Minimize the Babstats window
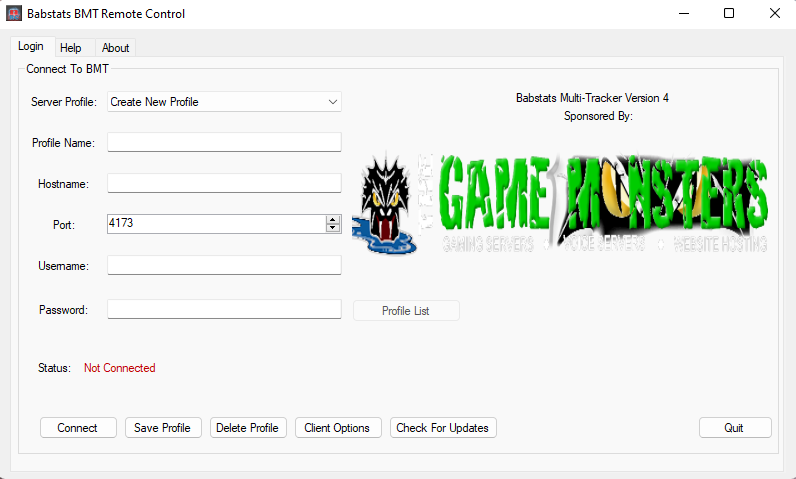The image size is (796, 479). point(684,13)
